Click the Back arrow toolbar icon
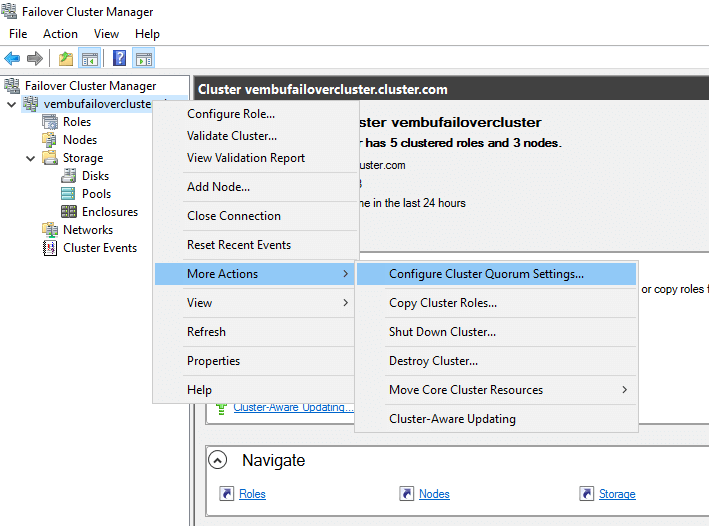The width and height of the screenshot is (709, 526). pyautogui.click(x=12, y=58)
